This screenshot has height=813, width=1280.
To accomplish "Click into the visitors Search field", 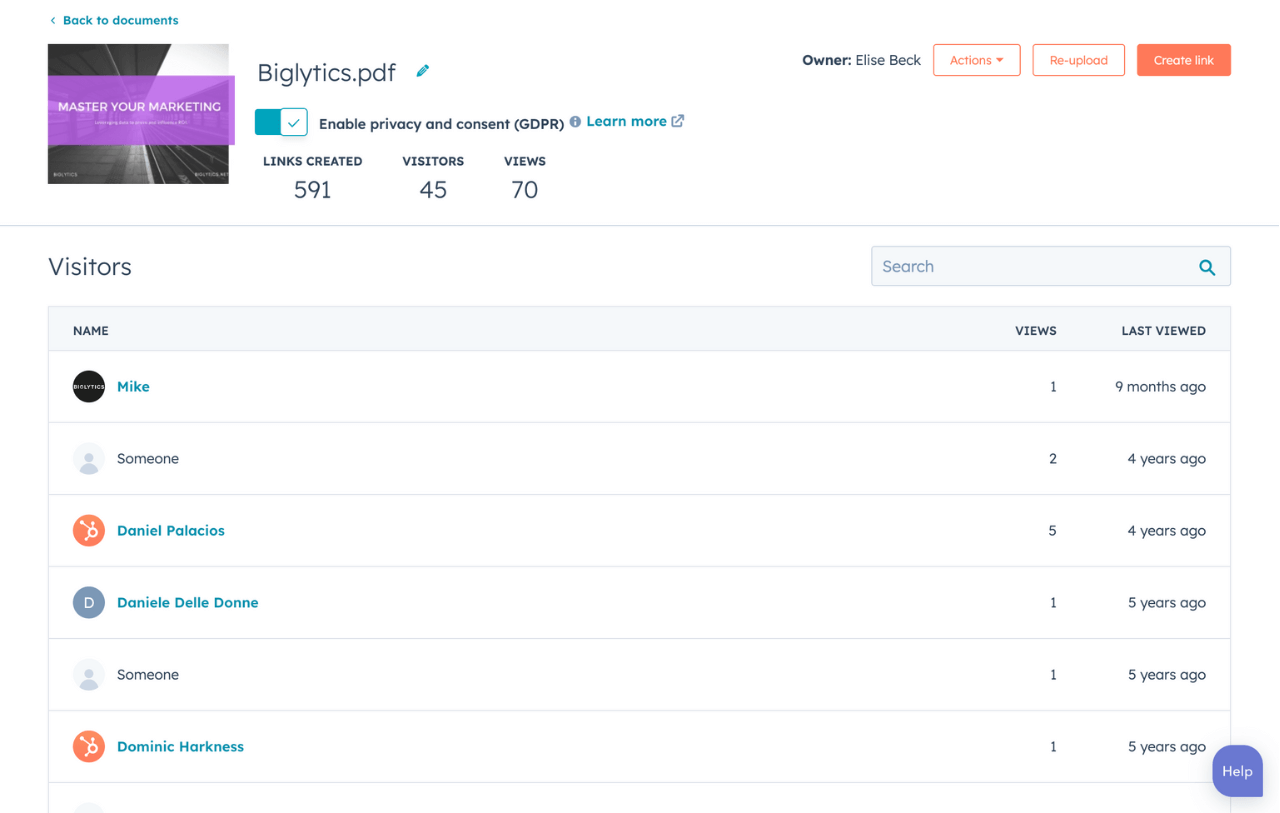I will click(x=1030, y=267).
